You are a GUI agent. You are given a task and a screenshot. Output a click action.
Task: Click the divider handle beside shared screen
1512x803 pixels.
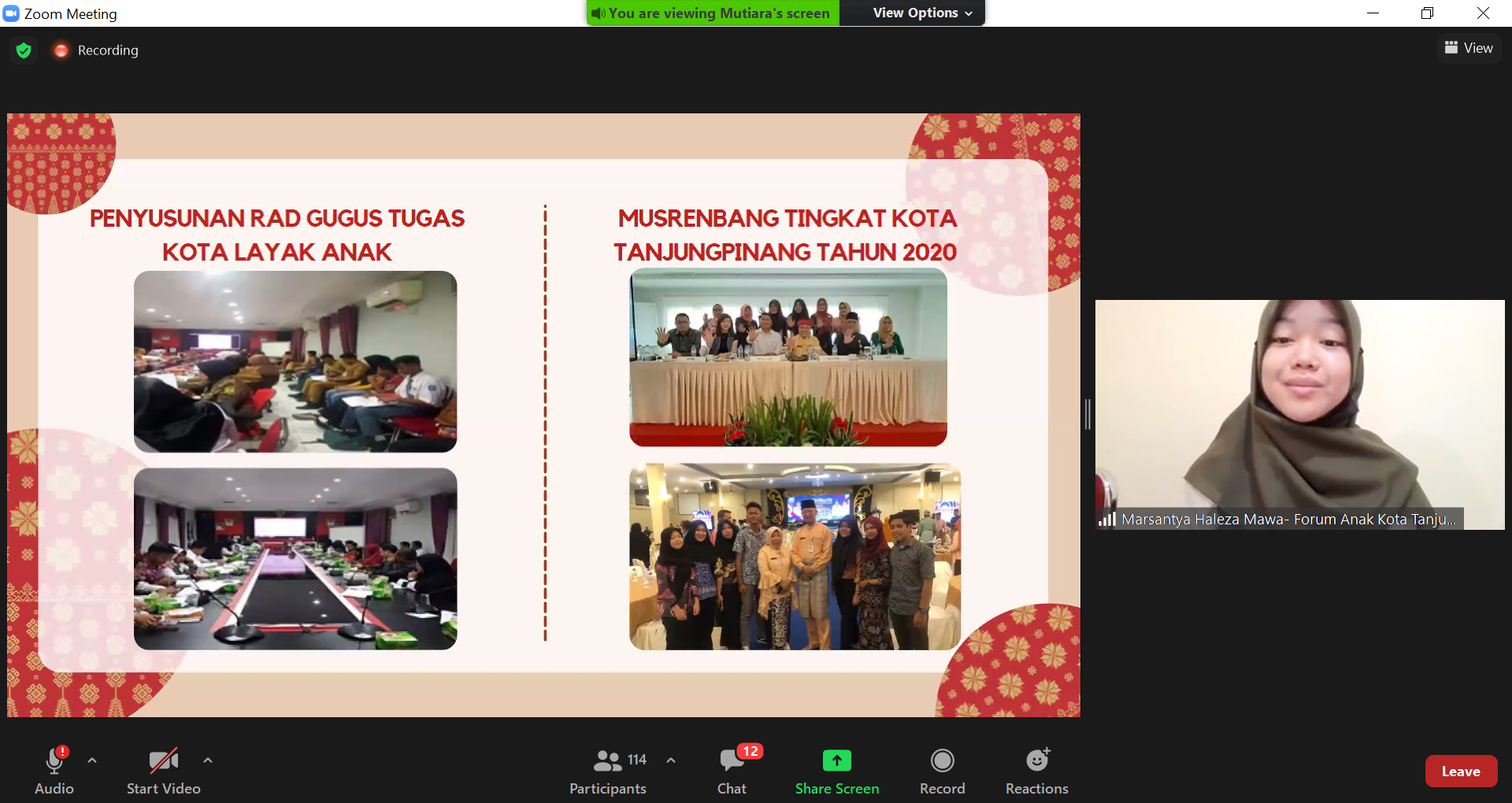coord(1088,414)
